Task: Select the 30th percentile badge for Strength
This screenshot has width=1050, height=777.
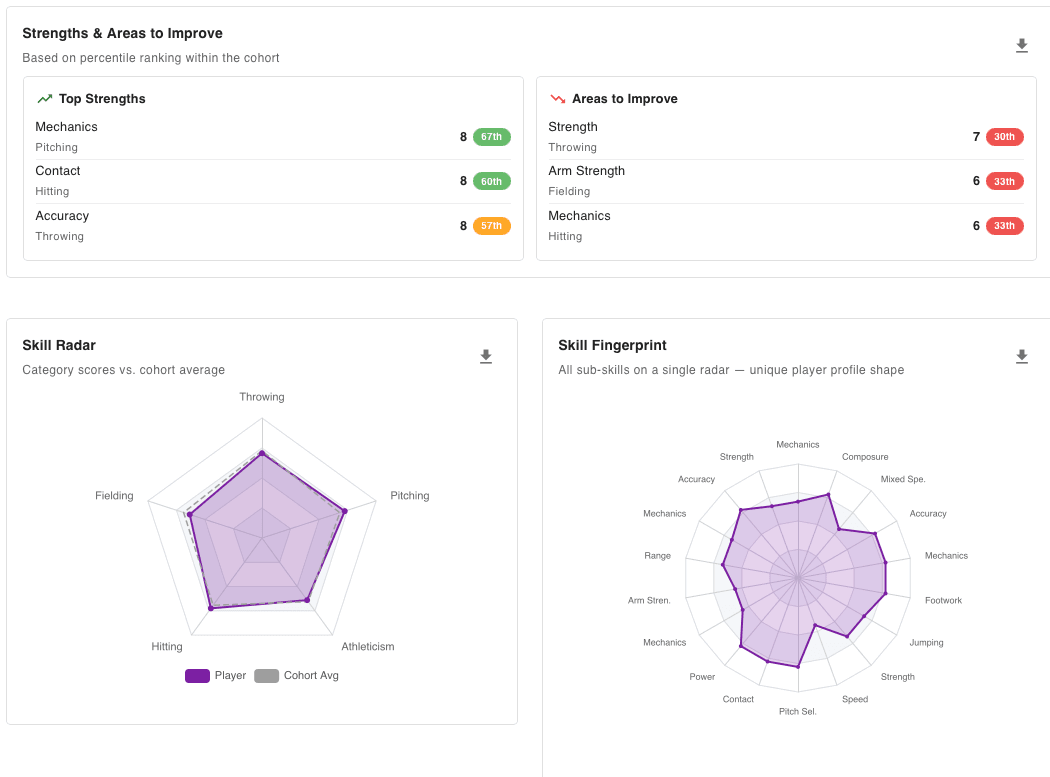Action: click(x=1005, y=136)
